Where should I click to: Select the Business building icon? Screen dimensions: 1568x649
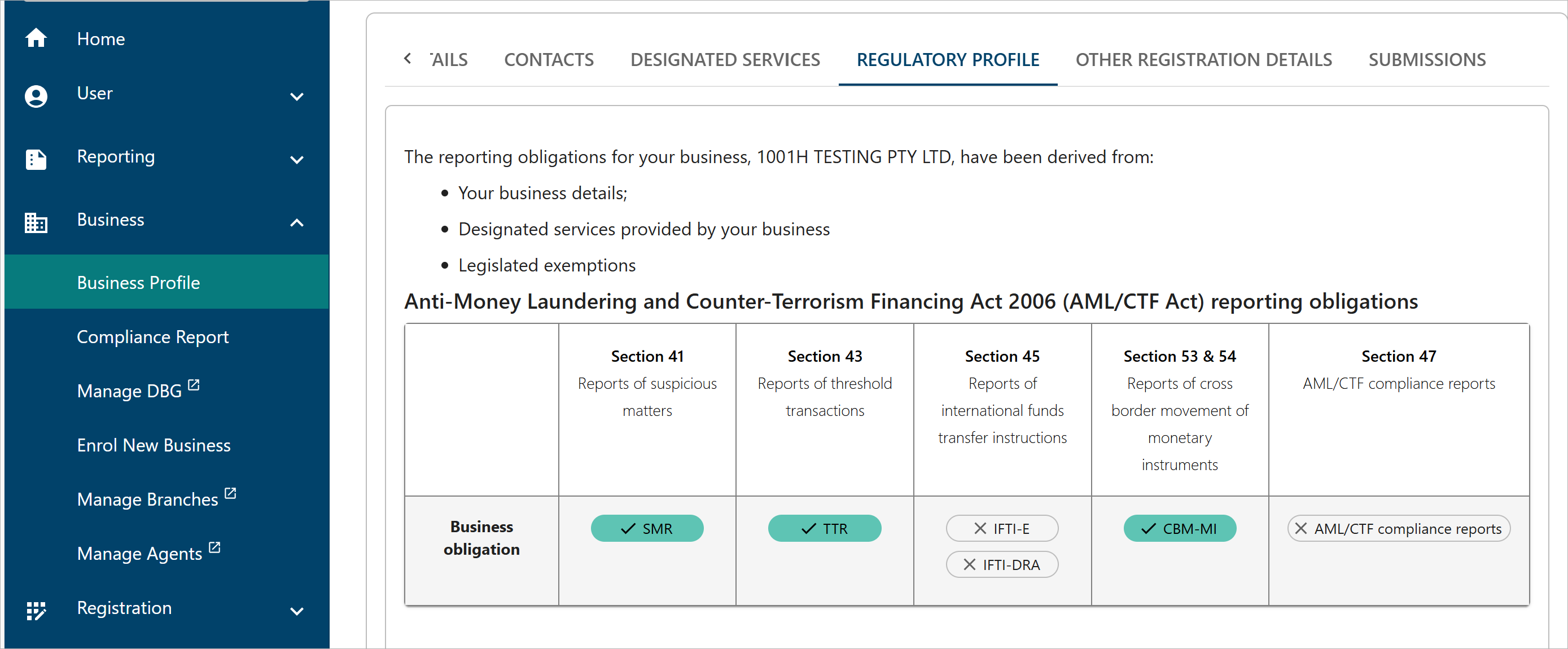tap(36, 223)
